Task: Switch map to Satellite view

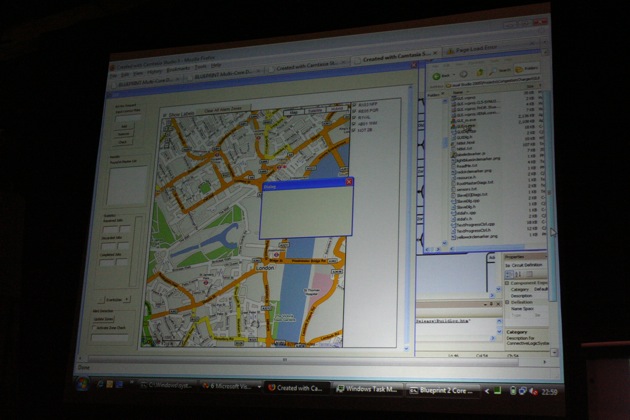Action: [x=315, y=111]
